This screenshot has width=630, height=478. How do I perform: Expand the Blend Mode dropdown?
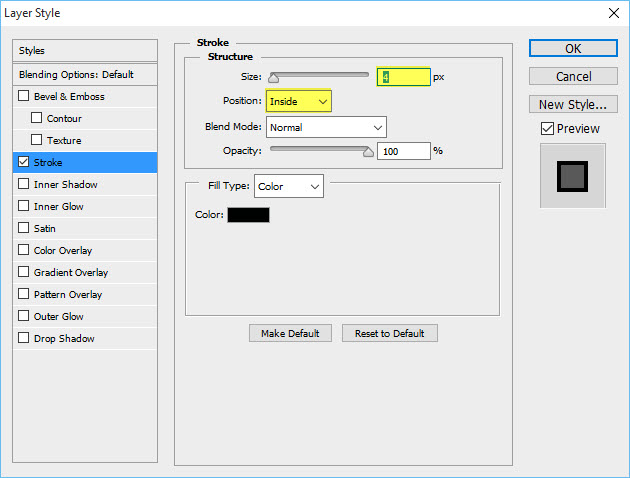pos(326,127)
